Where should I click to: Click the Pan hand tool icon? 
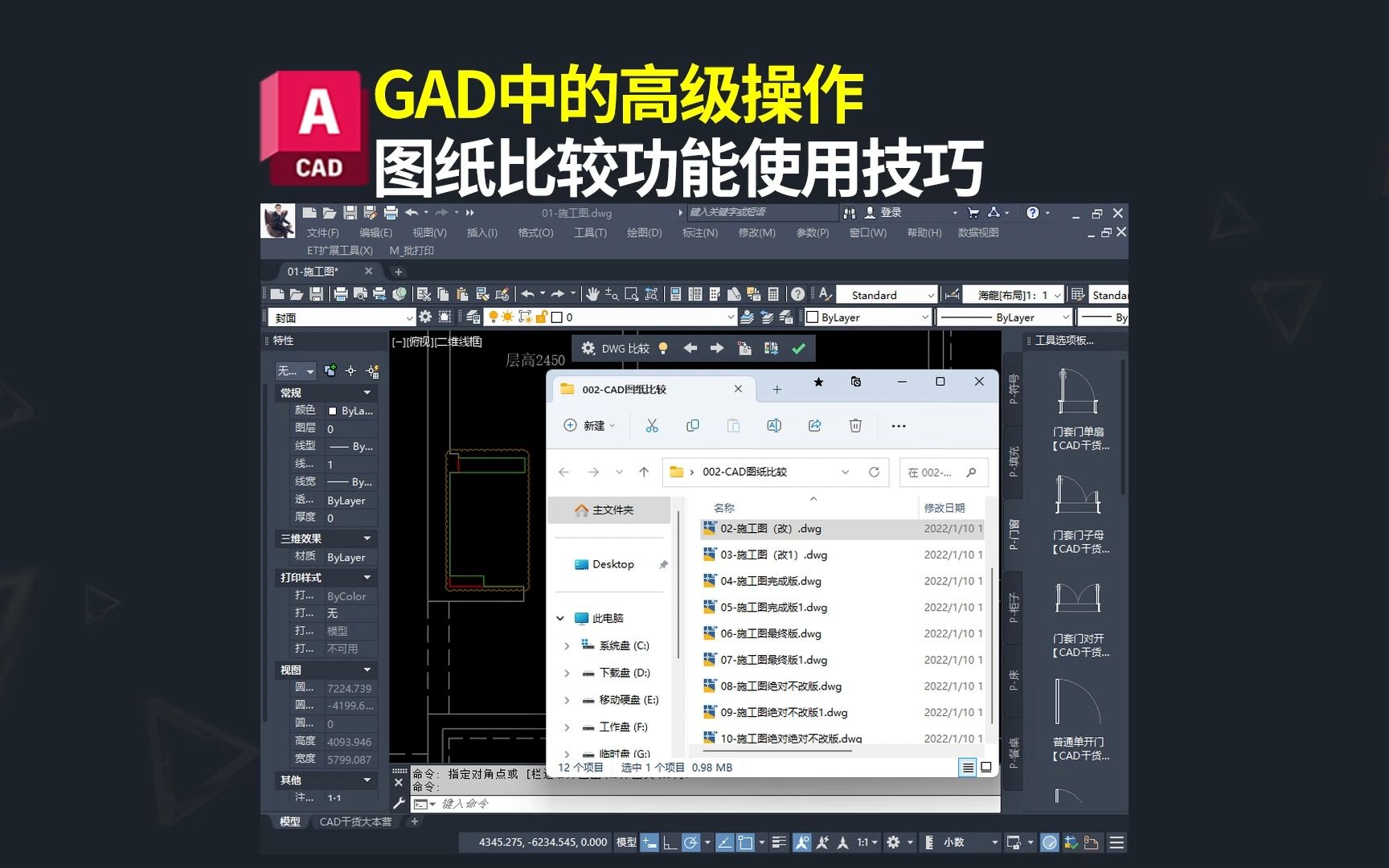coord(592,294)
